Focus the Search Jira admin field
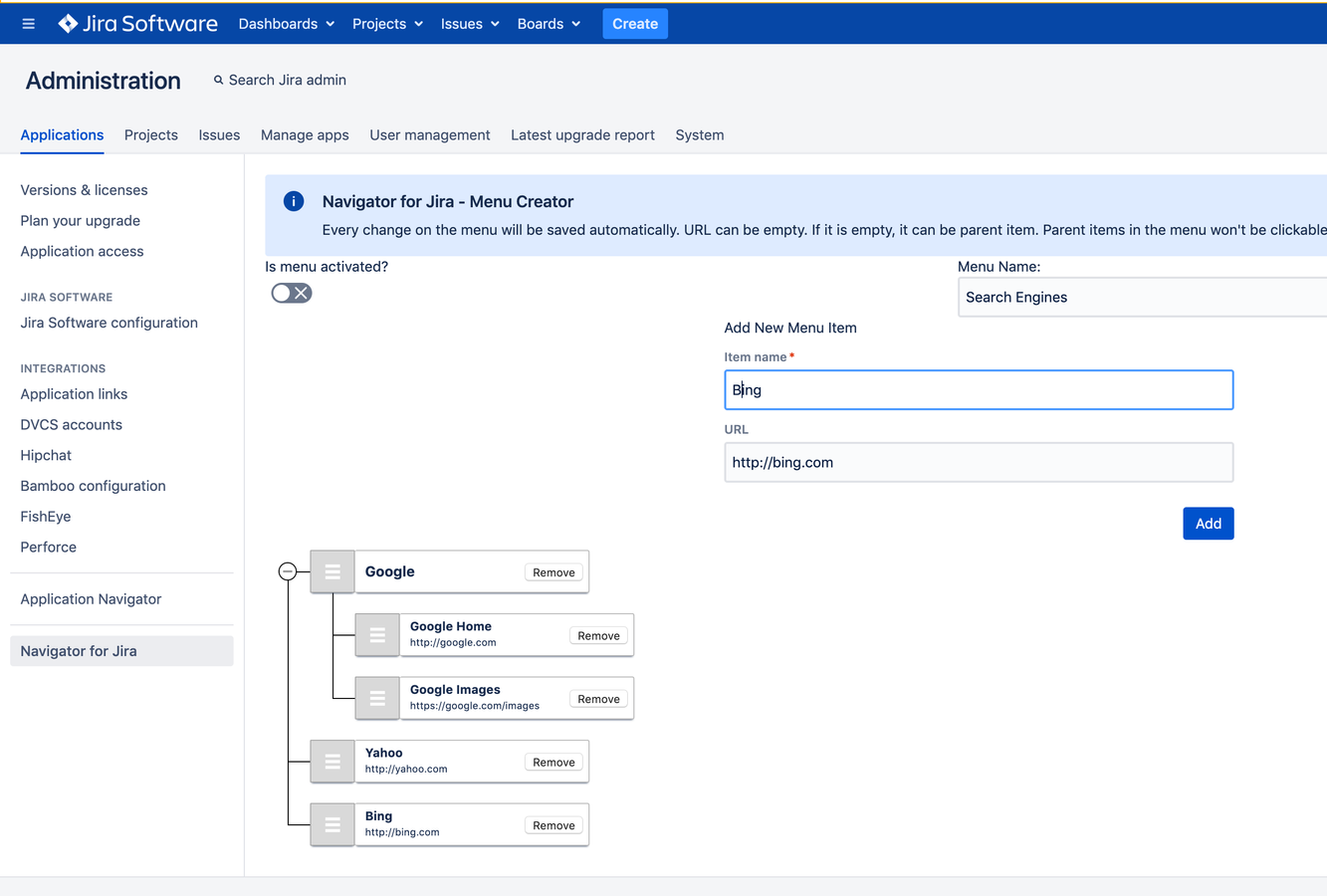The width and height of the screenshot is (1327, 896). [x=288, y=81]
